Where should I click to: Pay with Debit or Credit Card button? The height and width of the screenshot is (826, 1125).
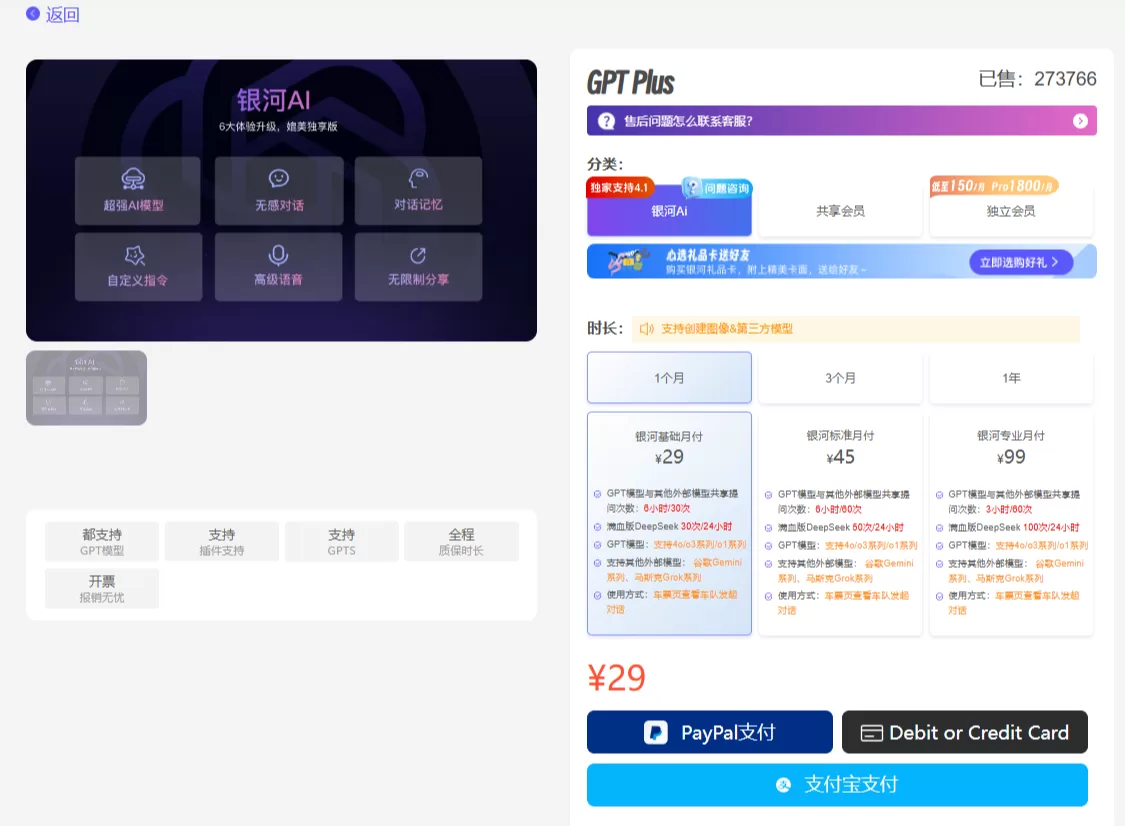(964, 732)
